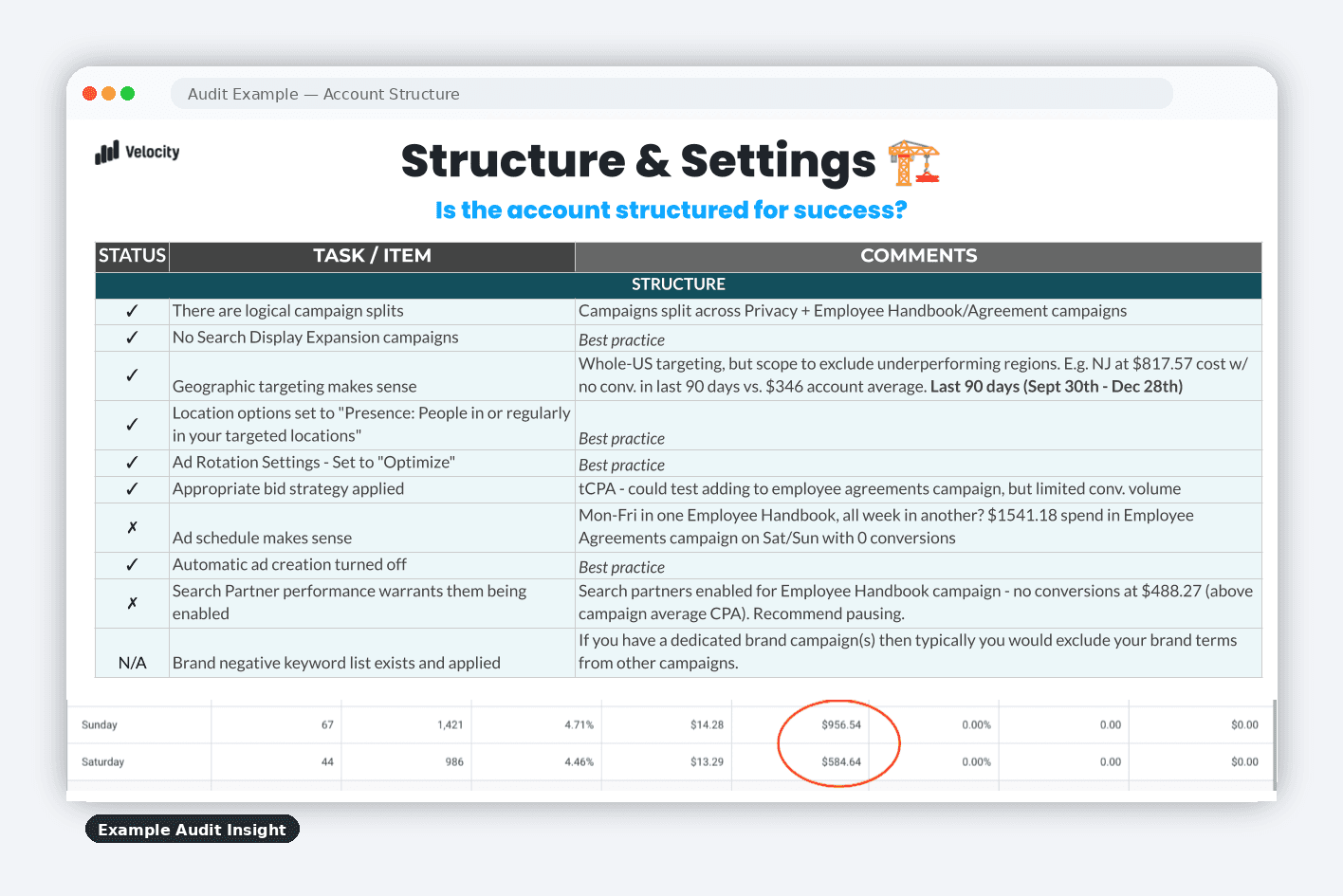Click checkmark for Ad Rotation Settings row
The image size is (1343, 896).
(x=132, y=463)
